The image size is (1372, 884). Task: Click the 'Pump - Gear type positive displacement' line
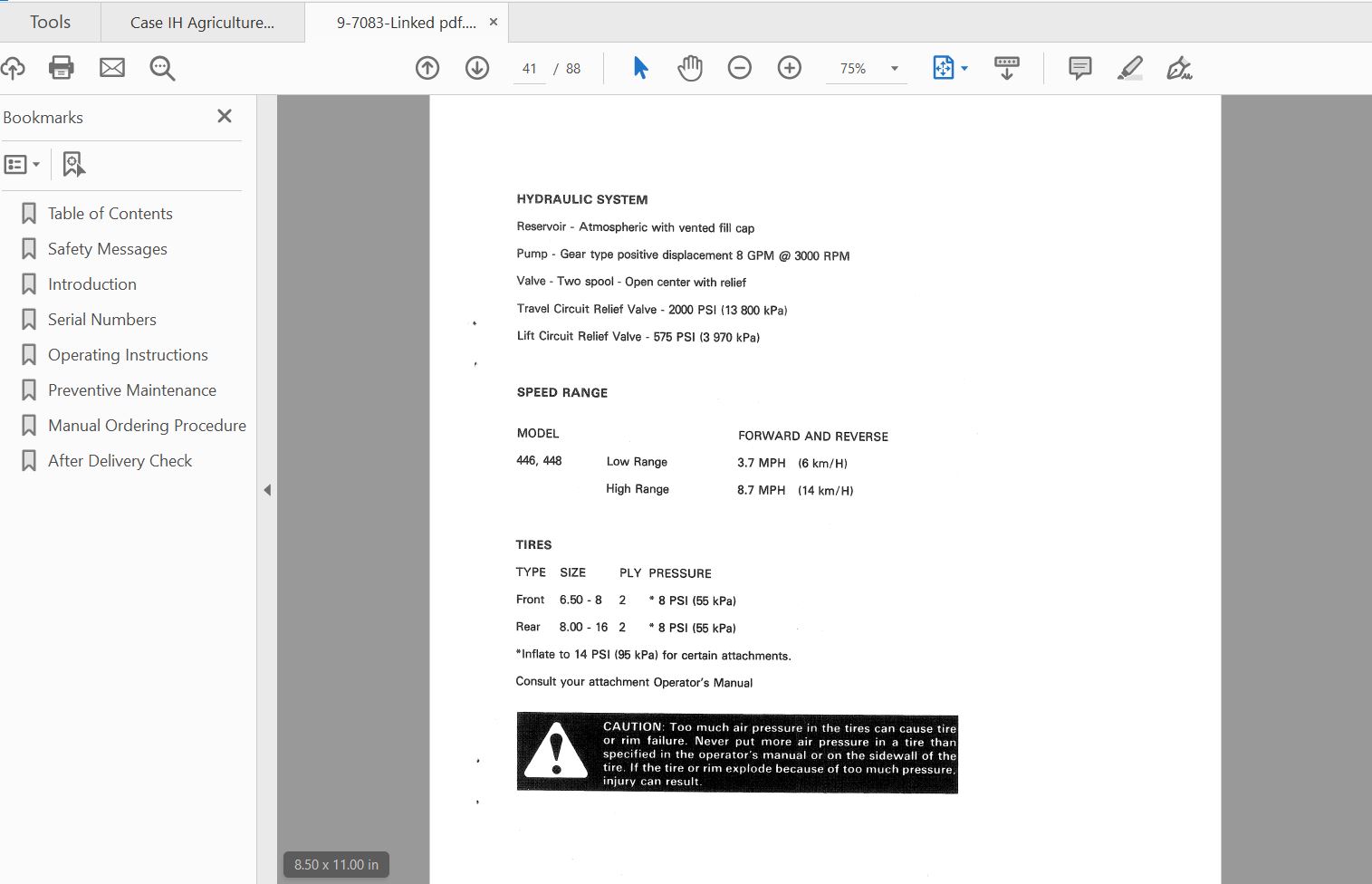[683, 255]
